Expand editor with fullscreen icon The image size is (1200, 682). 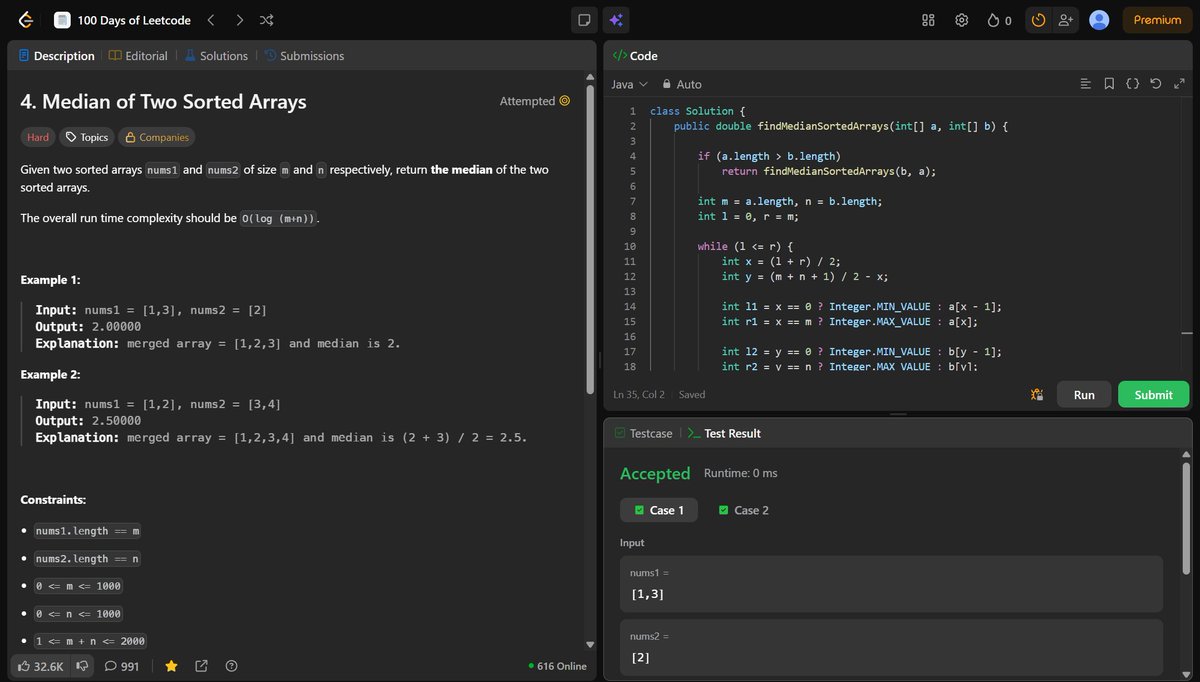point(1178,84)
